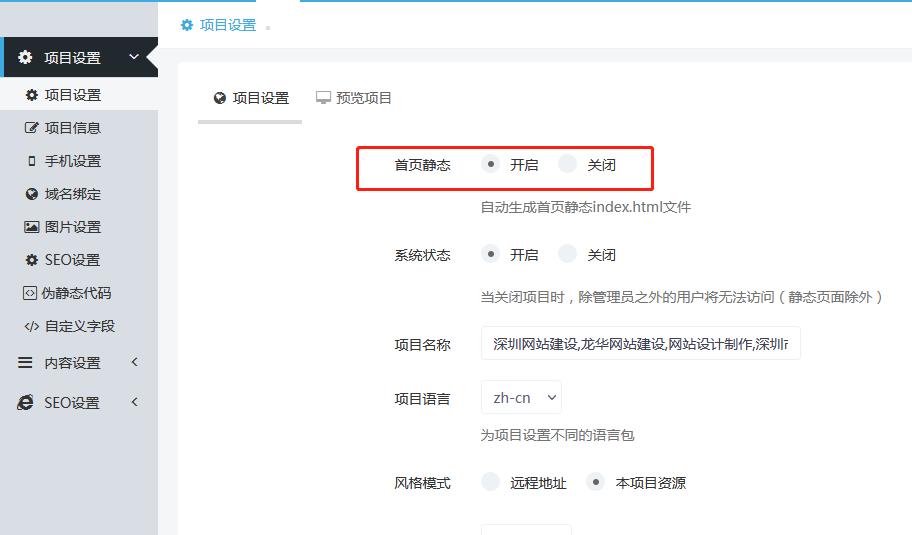
Task: Choose 远程地址 radio for 风格模式
Action: [490, 482]
